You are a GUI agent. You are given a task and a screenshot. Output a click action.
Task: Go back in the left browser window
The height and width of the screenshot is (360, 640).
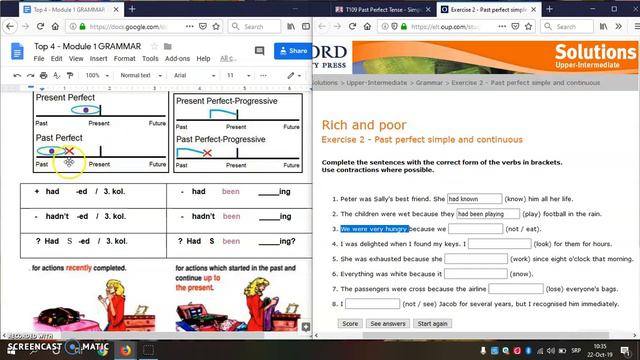(10, 27)
